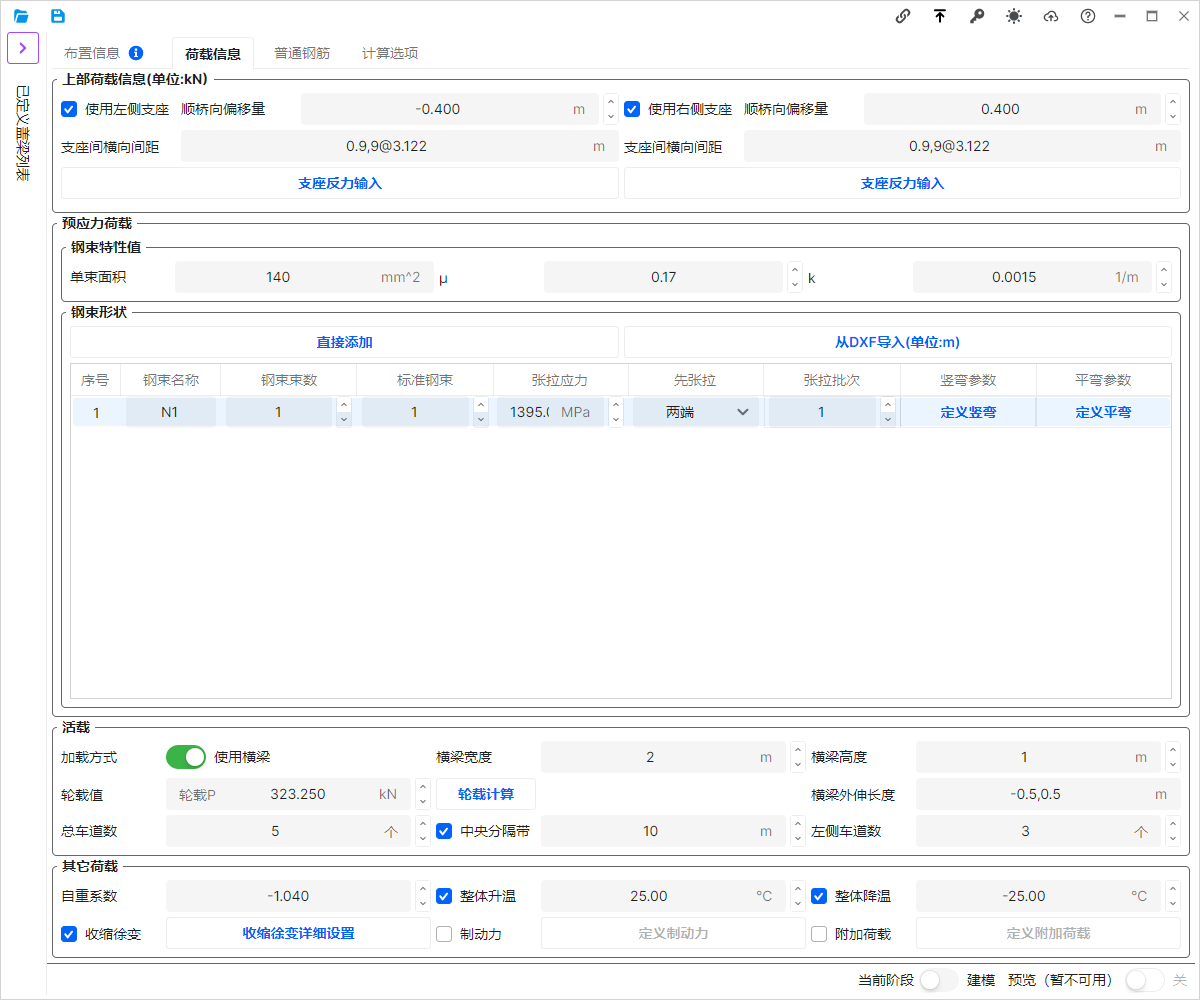Click the upload arrow icon
The width and height of the screenshot is (1200, 1000).
[x=940, y=16]
